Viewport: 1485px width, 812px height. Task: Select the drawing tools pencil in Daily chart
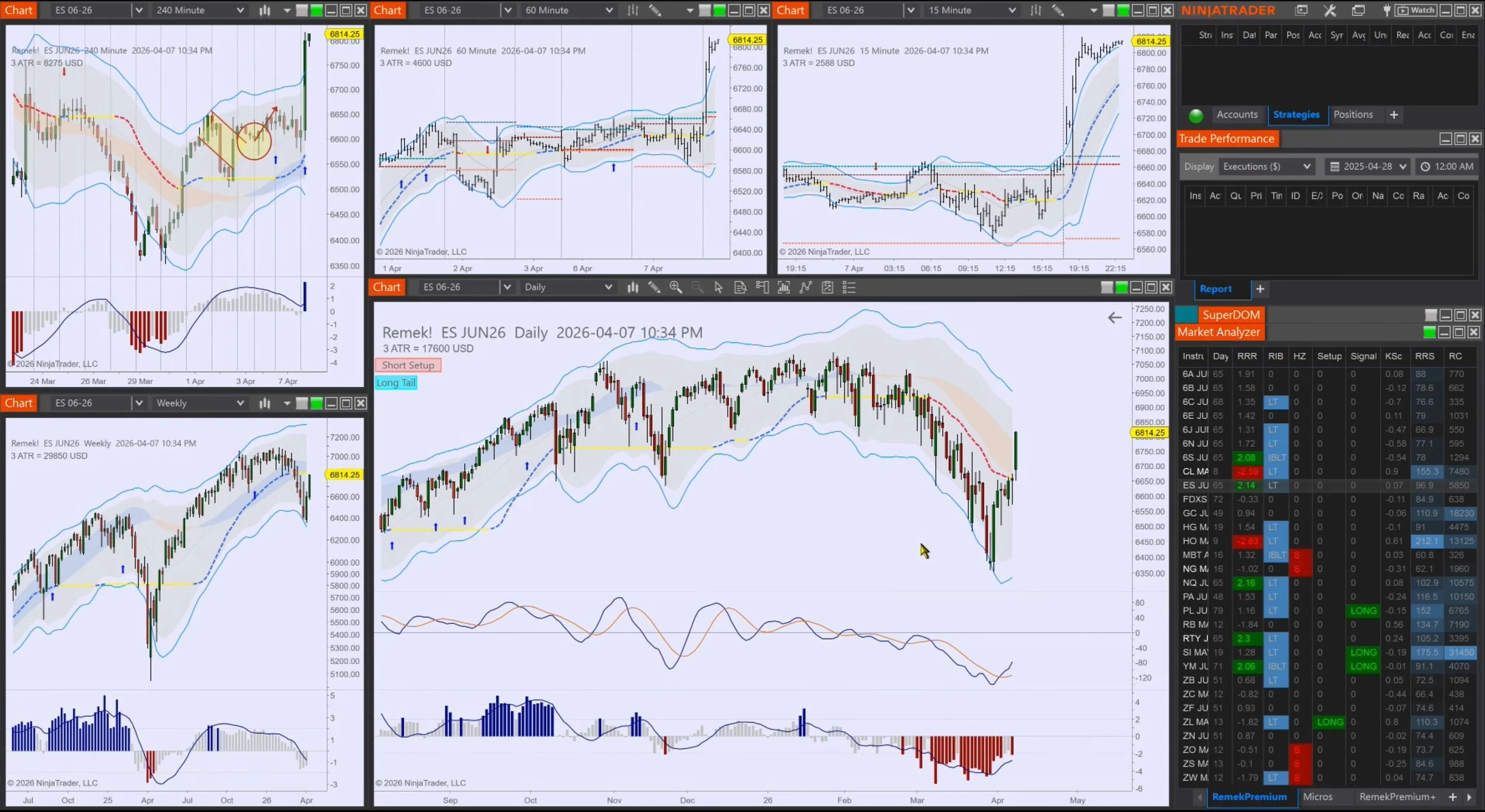coord(654,287)
